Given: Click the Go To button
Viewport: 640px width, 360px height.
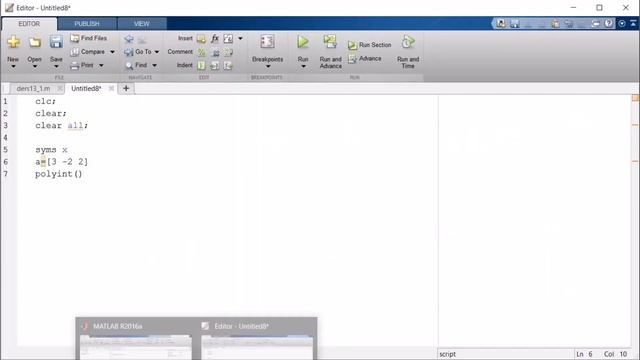Looking at the screenshot, I should point(138,52).
